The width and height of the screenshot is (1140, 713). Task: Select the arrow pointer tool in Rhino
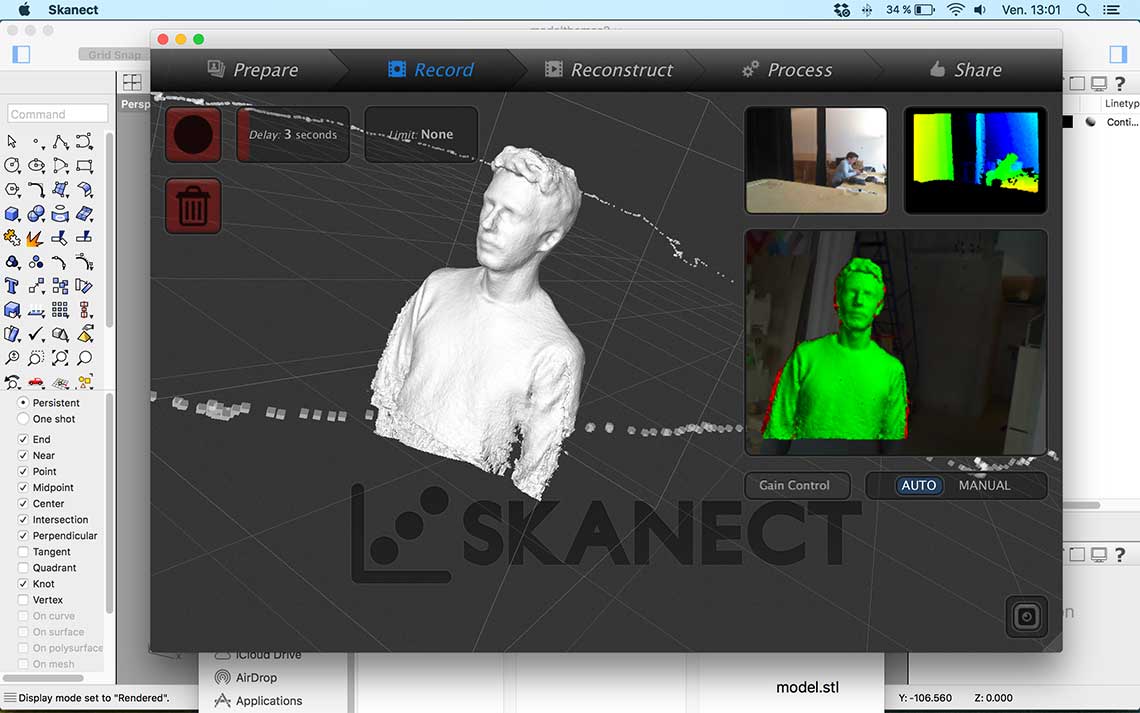pyautogui.click(x=12, y=141)
